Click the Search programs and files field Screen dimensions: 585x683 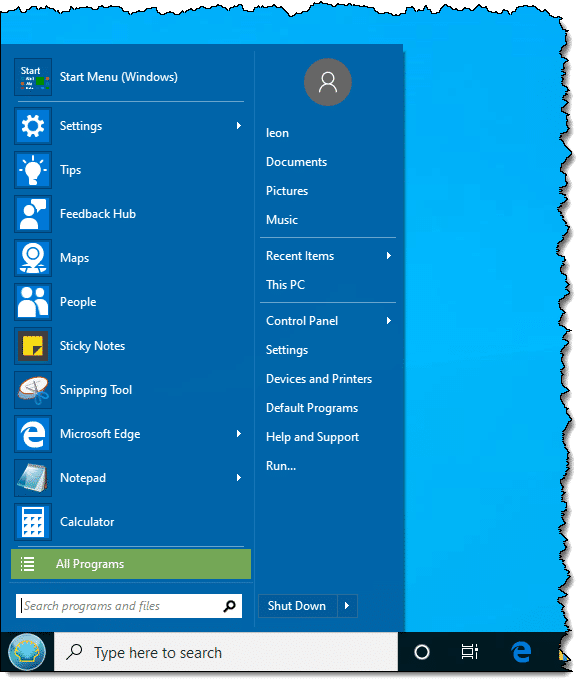(129, 606)
